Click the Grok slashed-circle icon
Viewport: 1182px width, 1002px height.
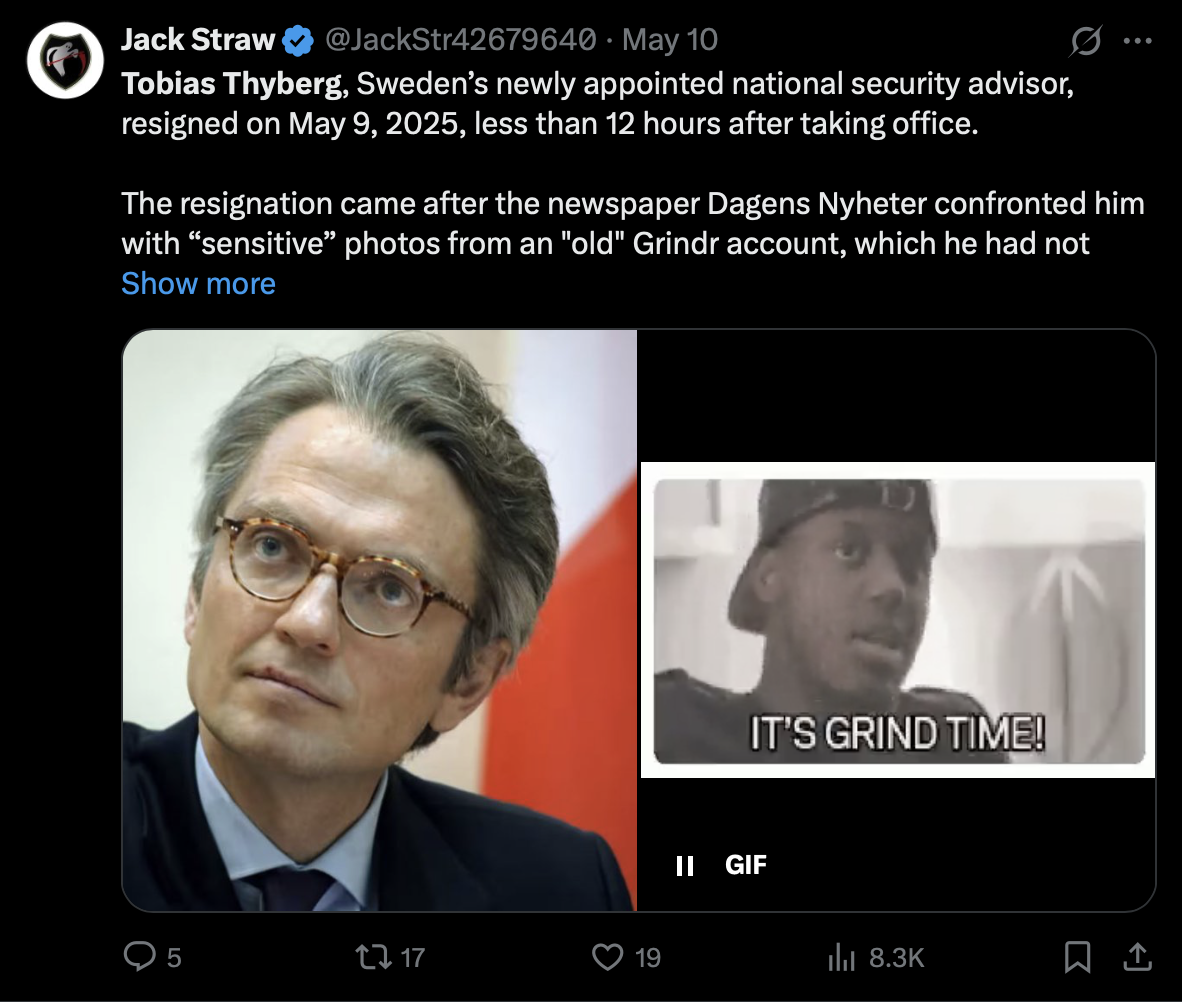[1085, 41]
